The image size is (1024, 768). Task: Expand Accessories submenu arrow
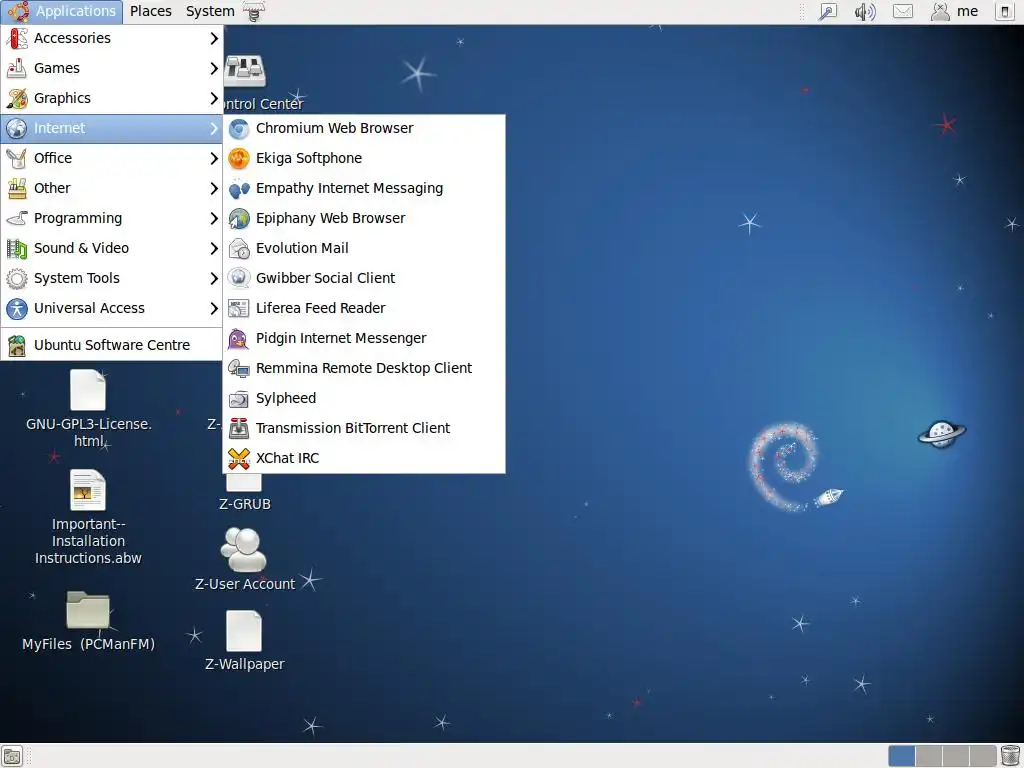(214, 39)
